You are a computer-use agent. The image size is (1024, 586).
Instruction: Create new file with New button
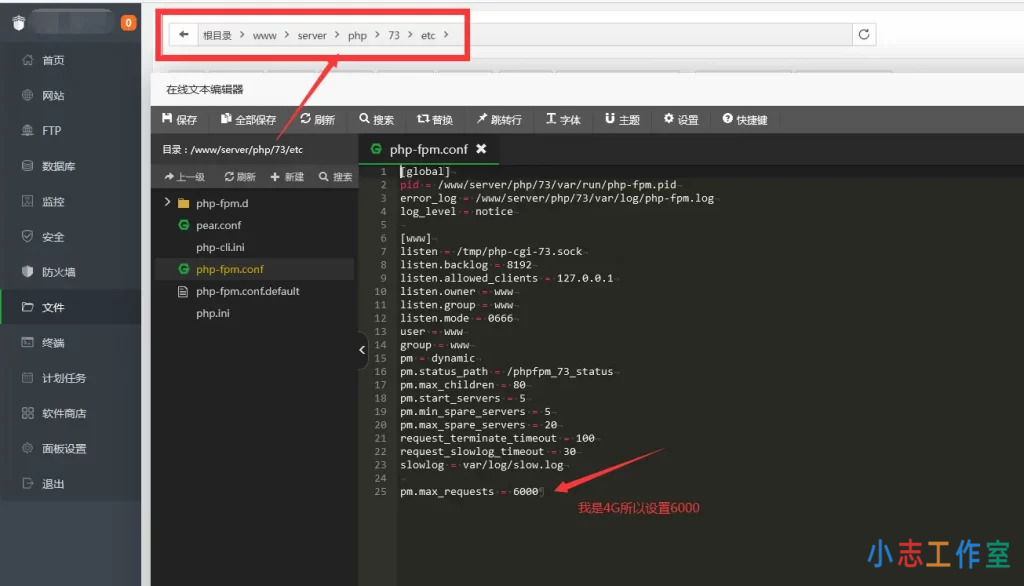287,177
